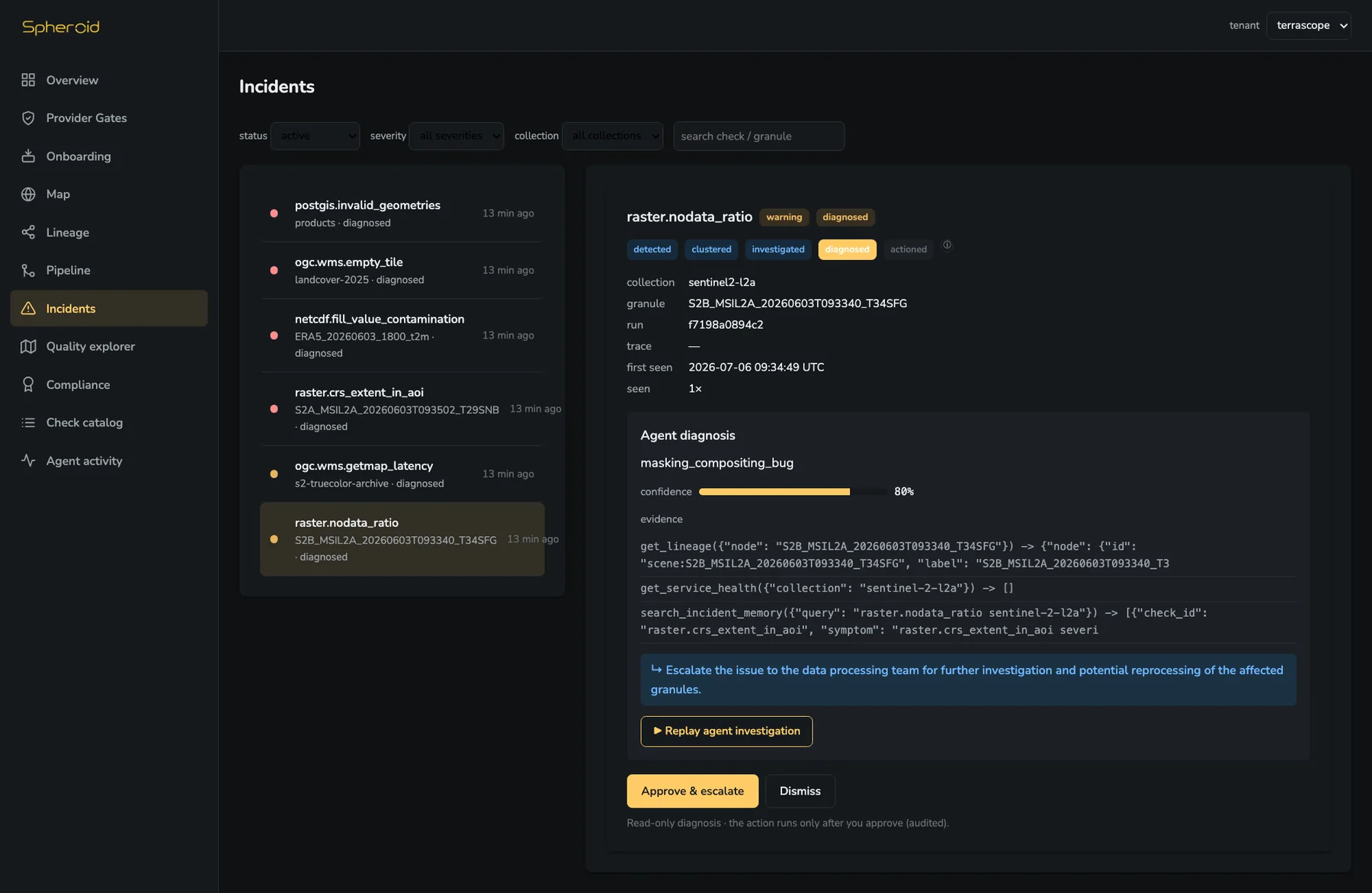Image resolution: width=1372 pixels, height=893 pixels.
Task: Click the Provider Gates shield icon
Action: tap(28, 118)
